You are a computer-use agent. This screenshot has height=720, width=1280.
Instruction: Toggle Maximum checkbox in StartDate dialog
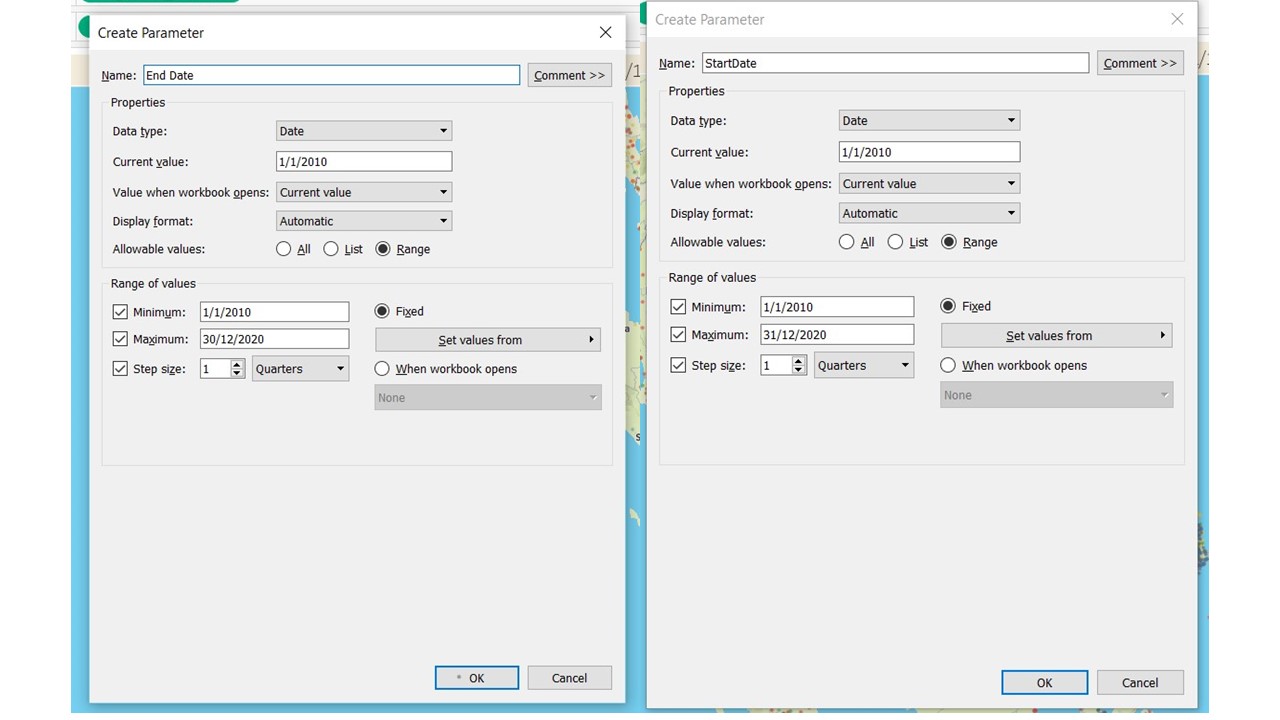[679, 335]
